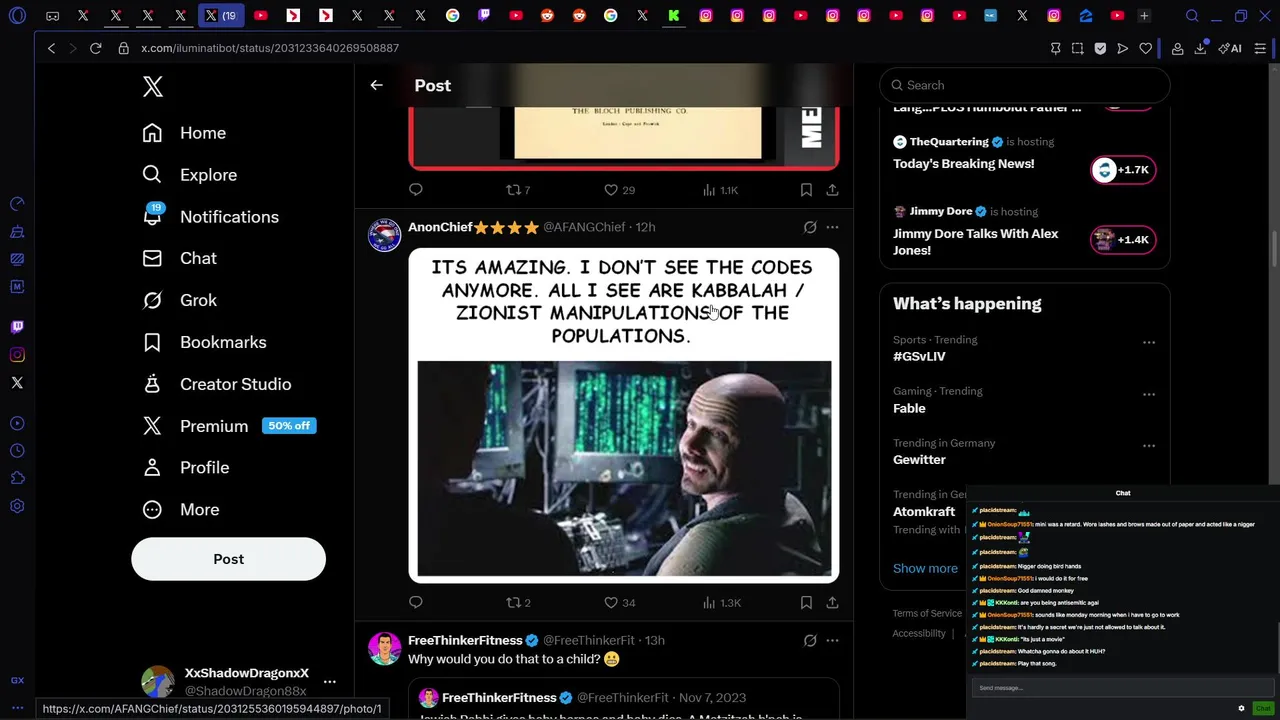Click the back arrow beside Post heading
This screenshot has height=720, width=1280.
[376, 85]
